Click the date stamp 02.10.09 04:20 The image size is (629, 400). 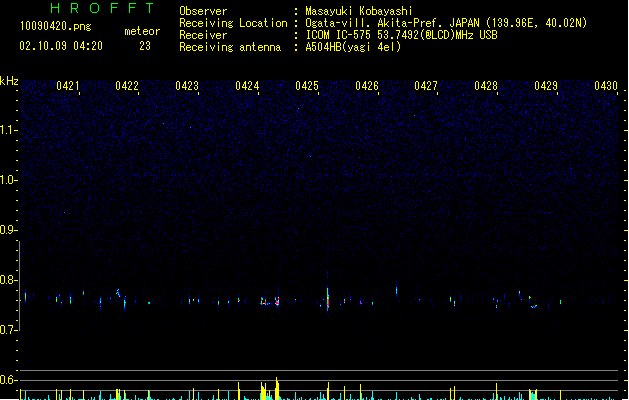(61, 46)
